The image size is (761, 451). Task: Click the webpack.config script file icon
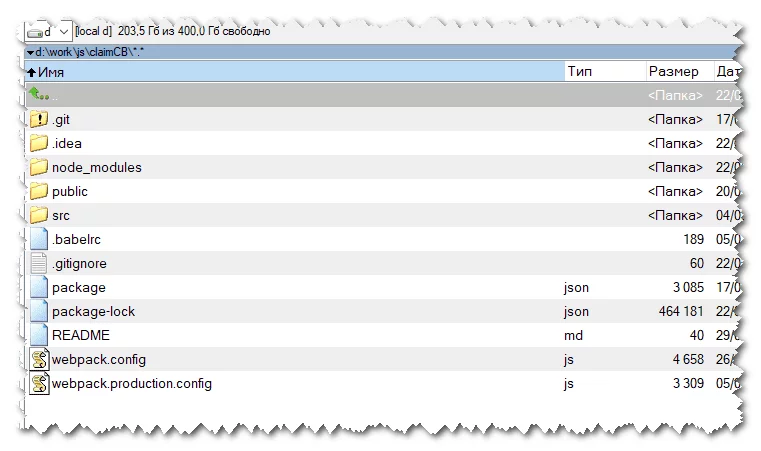[x=39, y=359]
